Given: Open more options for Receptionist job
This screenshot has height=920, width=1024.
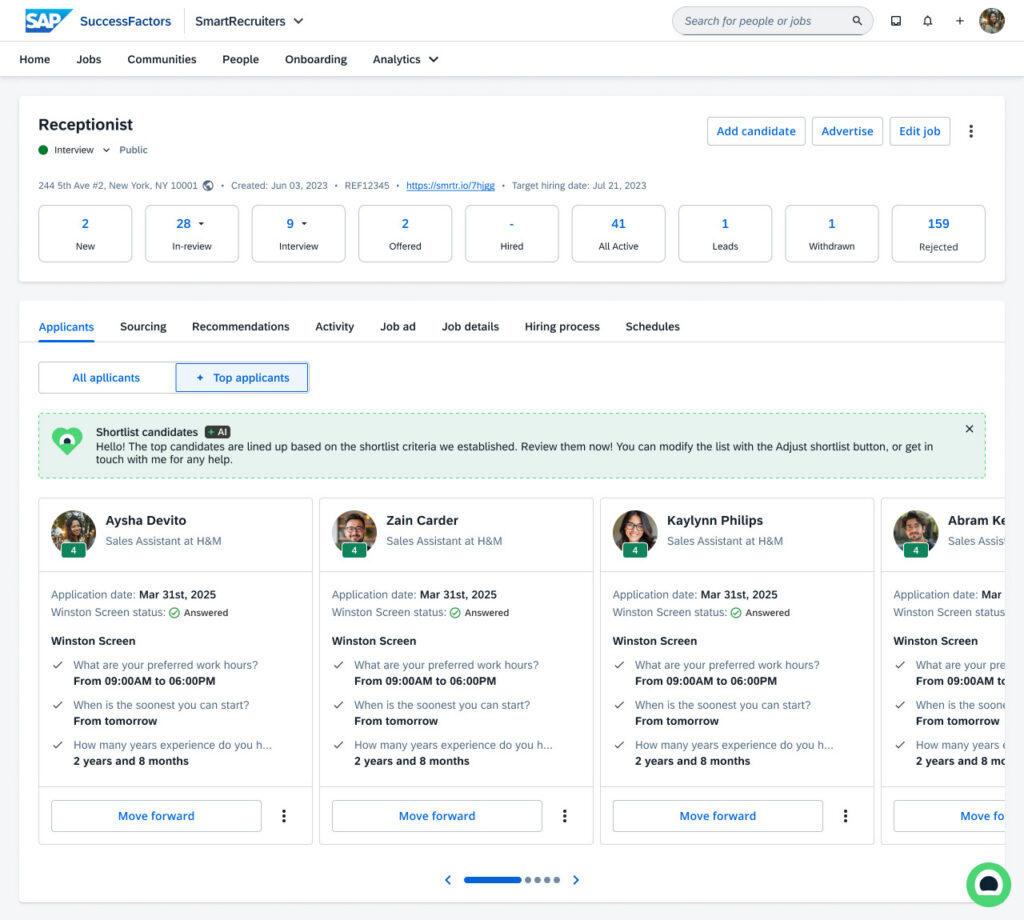Looking at the screenshot, I should tap(971, 131).
